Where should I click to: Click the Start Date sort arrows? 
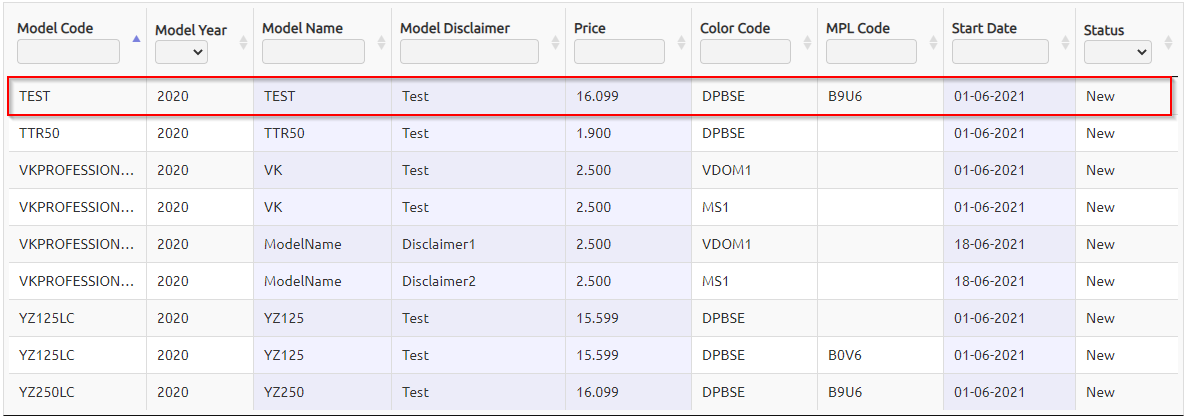point(1065,42)
